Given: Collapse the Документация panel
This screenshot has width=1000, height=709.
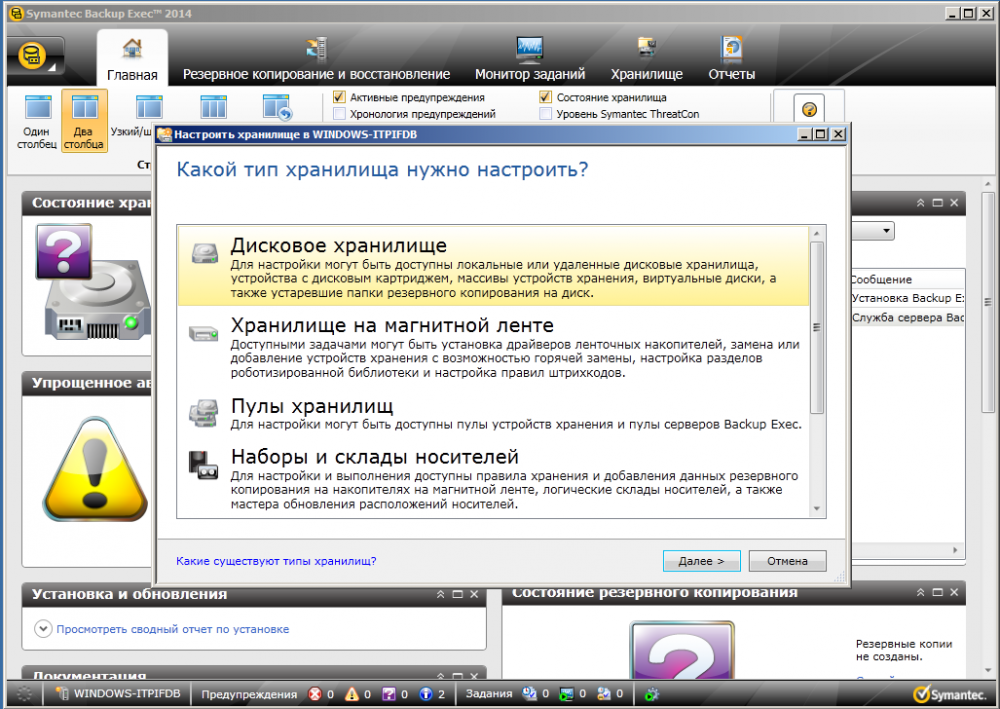Looking at the screenshot, I should (x=440, y=675).
